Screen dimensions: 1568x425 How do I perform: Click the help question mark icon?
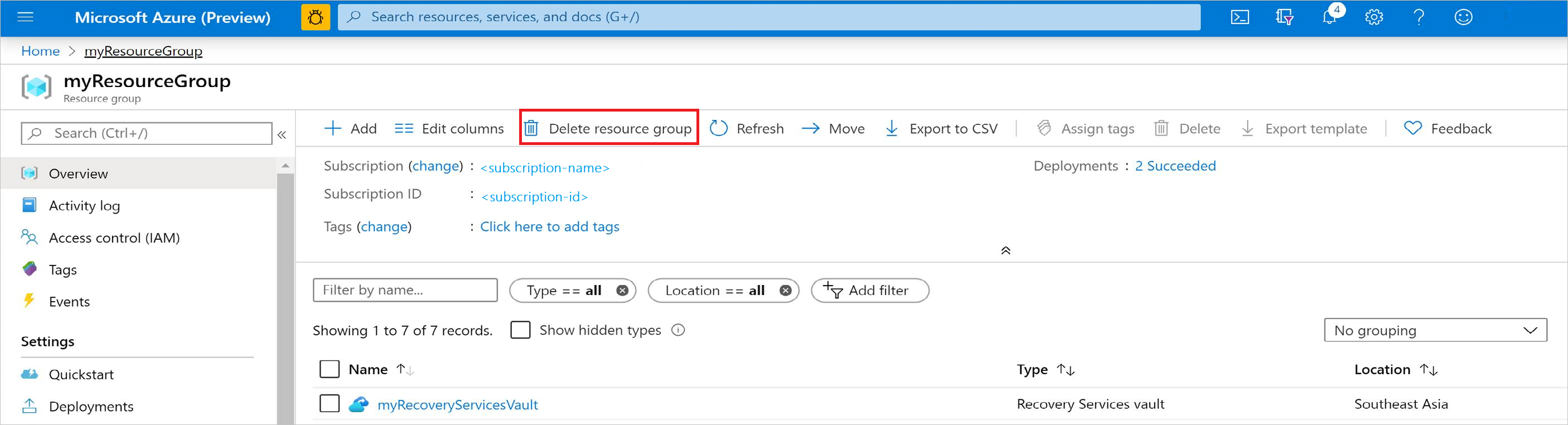pos(1419,17)
